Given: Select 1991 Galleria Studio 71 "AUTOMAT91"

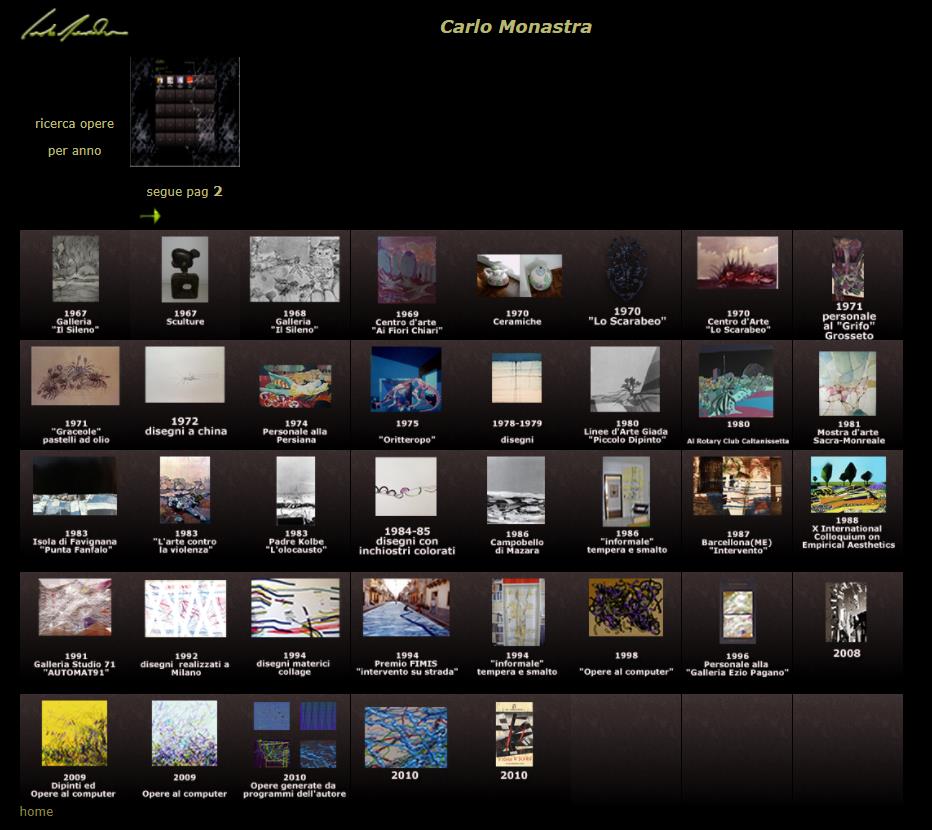Looking at the screenshot, I should pyautogui.click(x=75, y=608).
